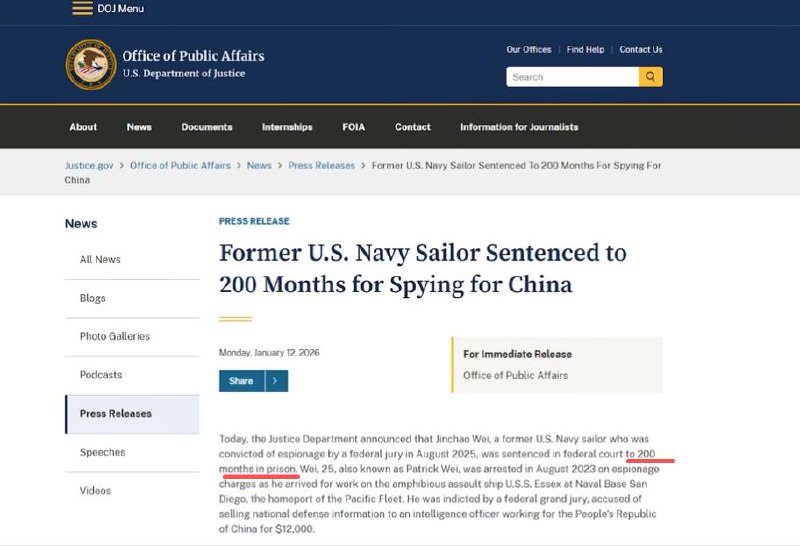This screenshot has height=546, width=800.
Task: Select Documents in the navigation bar
Action: click(x=207, y=127)
